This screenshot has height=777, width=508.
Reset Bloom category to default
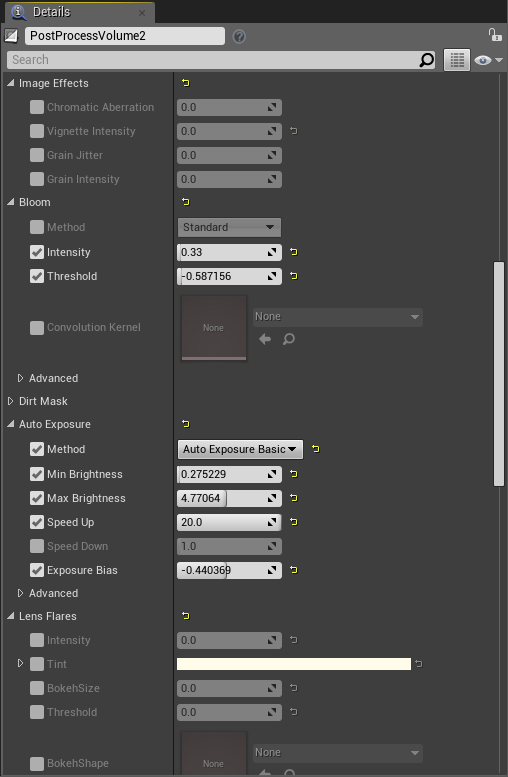pyautogui.click(x=186, y=202)
